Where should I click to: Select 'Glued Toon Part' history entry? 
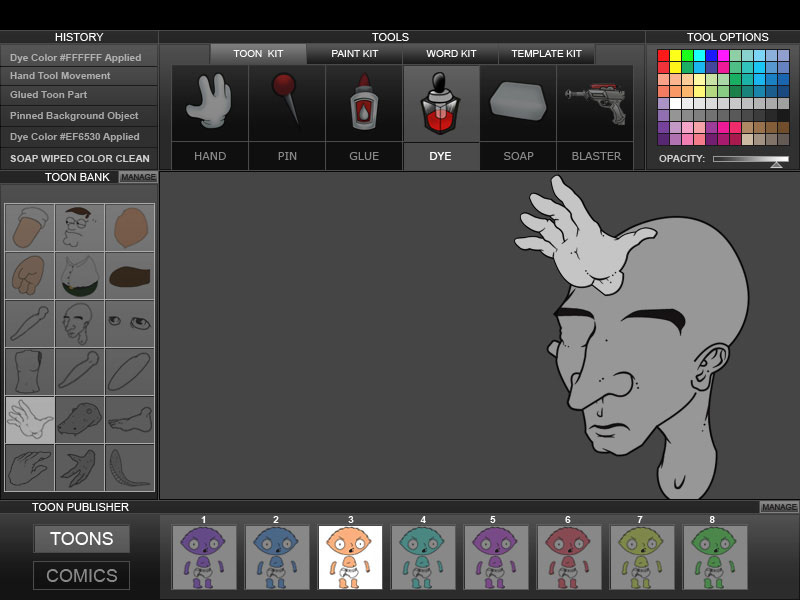(x=79, y=95)
